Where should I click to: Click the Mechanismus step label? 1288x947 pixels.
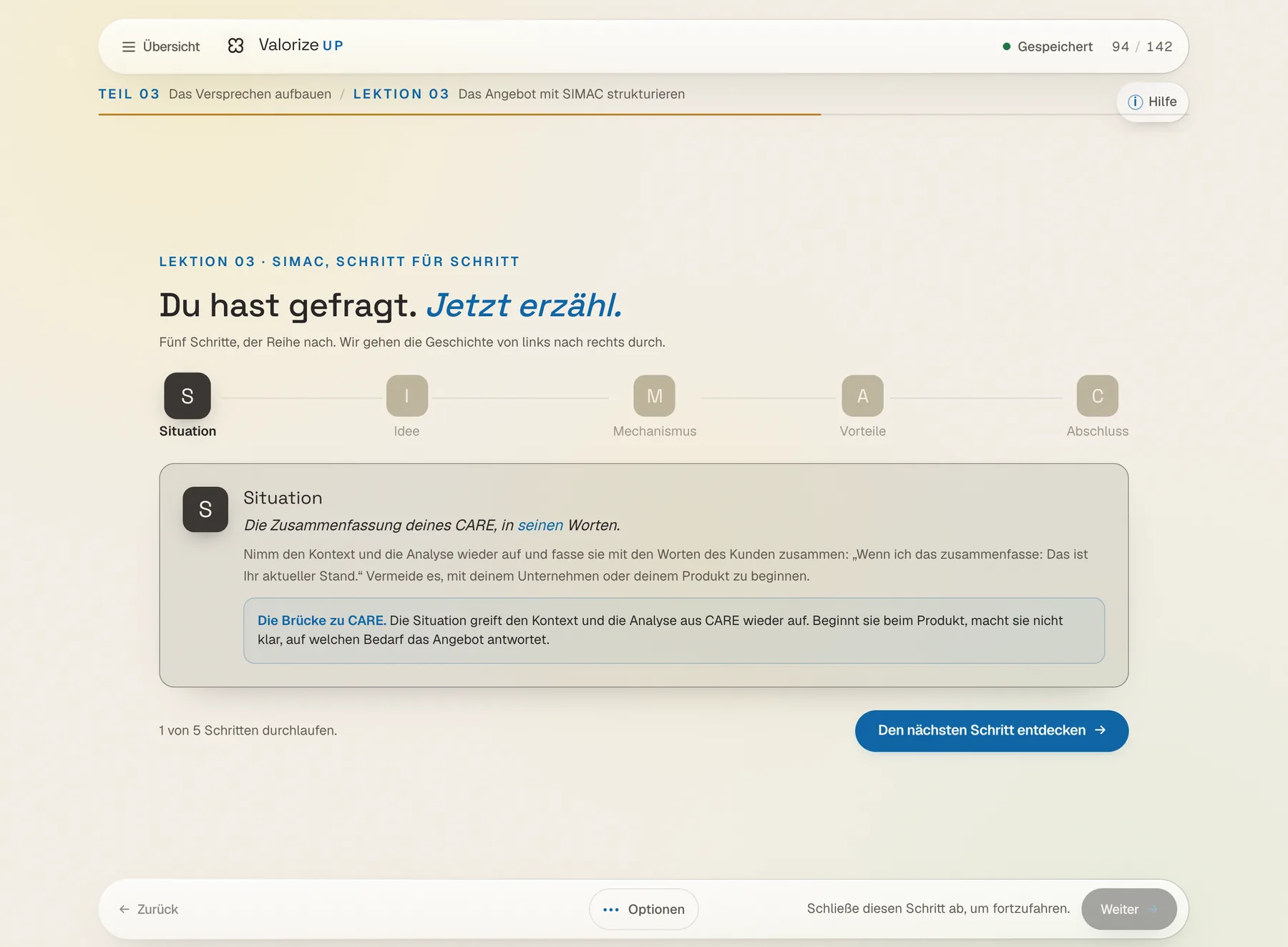tap(655, 431)
